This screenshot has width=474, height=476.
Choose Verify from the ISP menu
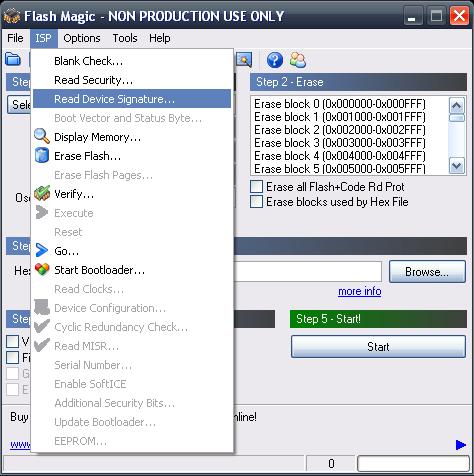(132, 194)
